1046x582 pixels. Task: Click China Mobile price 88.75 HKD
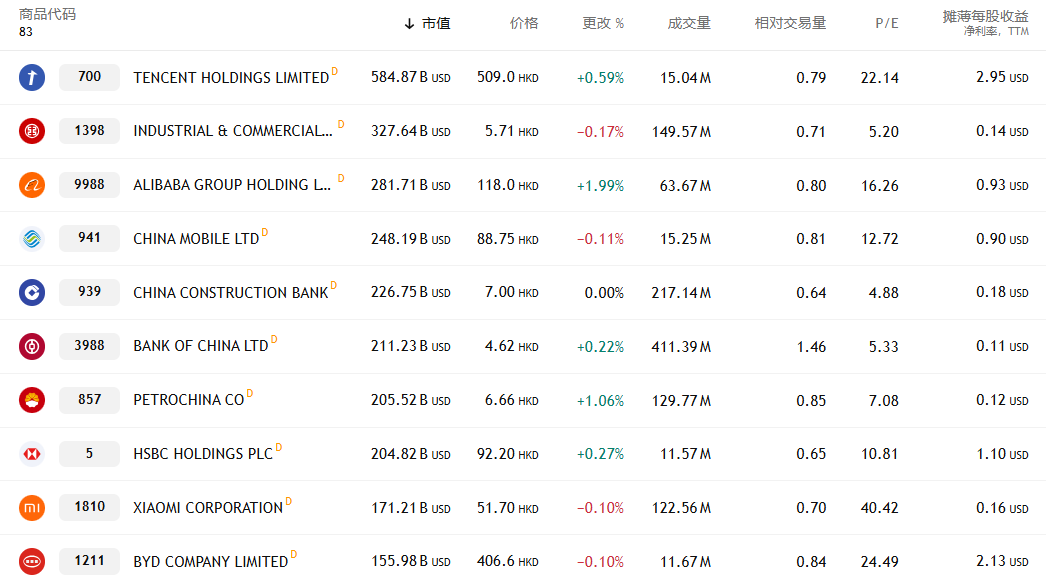pyautogui.click(x=508, y=239)
